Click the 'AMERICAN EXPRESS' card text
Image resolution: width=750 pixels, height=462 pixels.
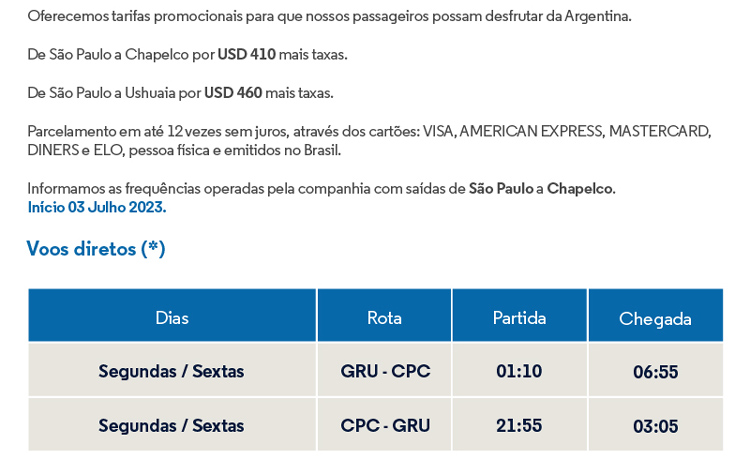(531, 131)
